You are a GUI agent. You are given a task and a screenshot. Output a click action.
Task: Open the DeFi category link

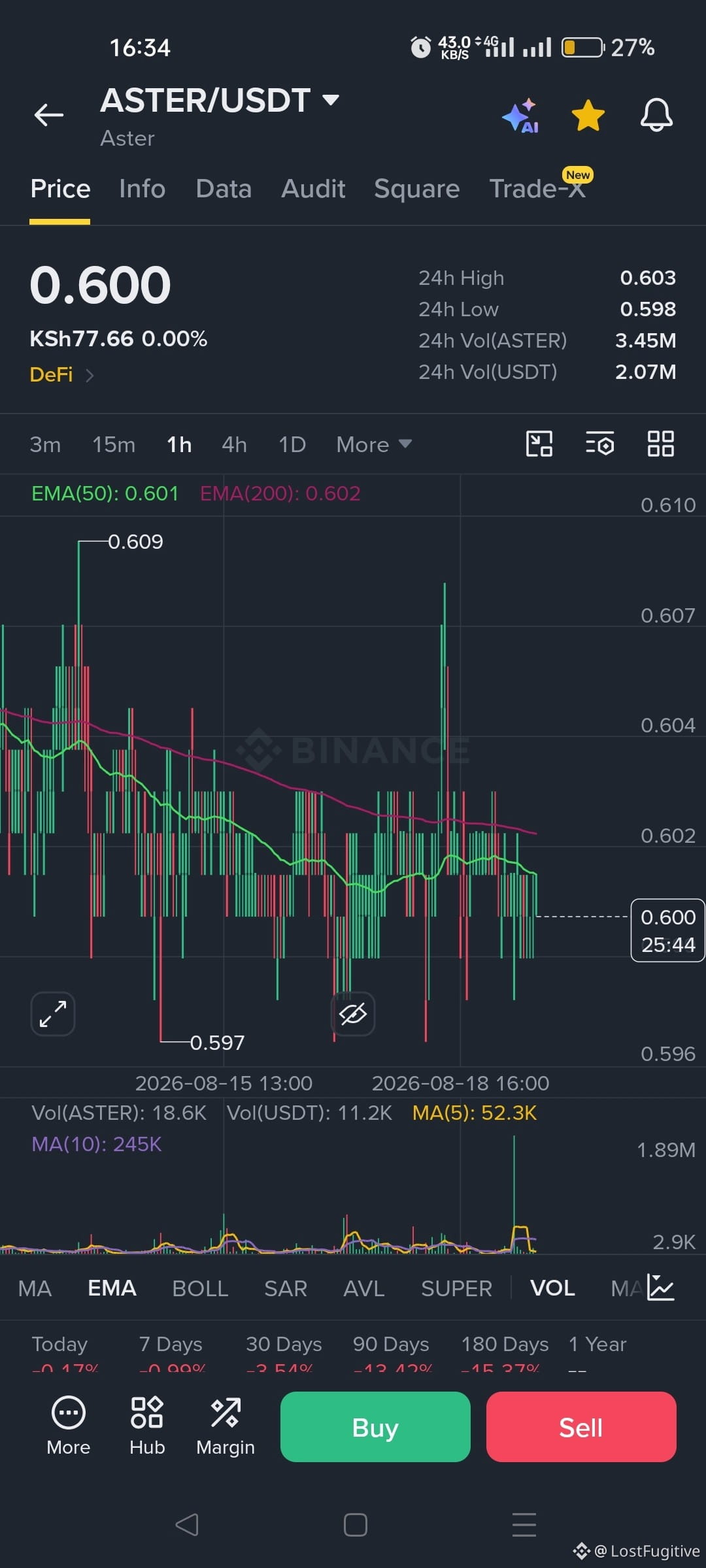(62, 374)
